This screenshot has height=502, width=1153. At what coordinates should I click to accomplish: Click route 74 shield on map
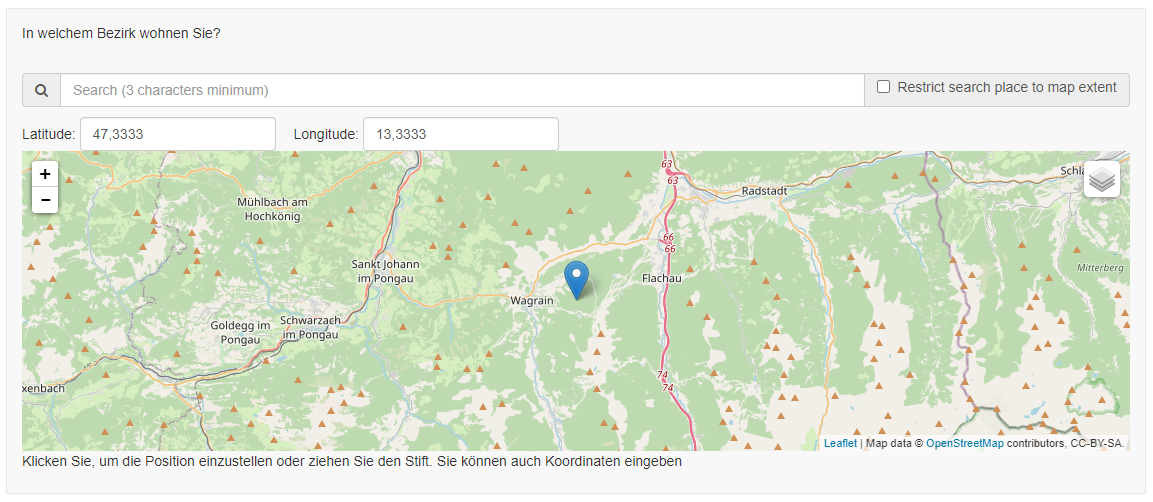click(664, 375)
